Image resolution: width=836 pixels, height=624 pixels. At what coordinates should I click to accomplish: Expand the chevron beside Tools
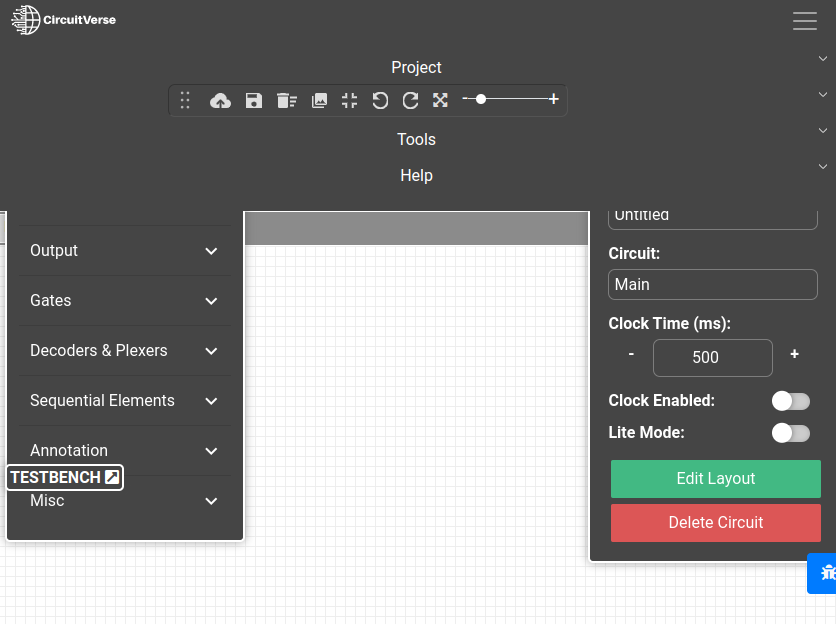pyautogui.click(x=823, y=130)
